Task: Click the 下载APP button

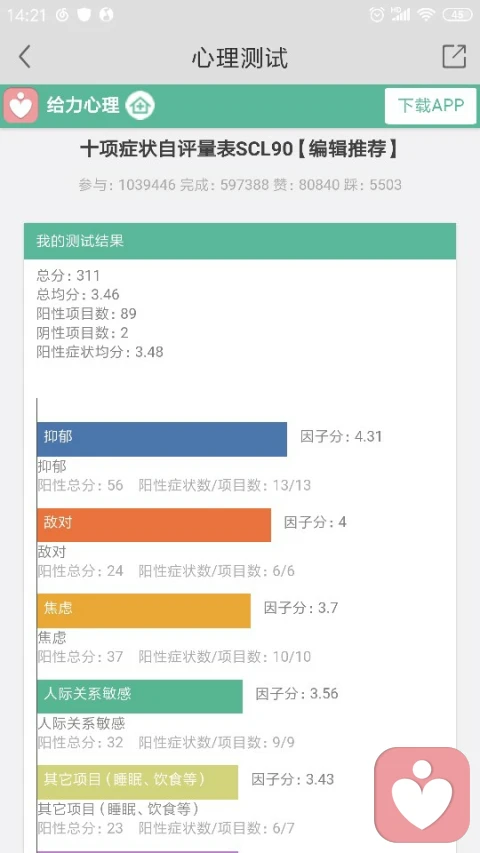Action: (x=430, y=106)
